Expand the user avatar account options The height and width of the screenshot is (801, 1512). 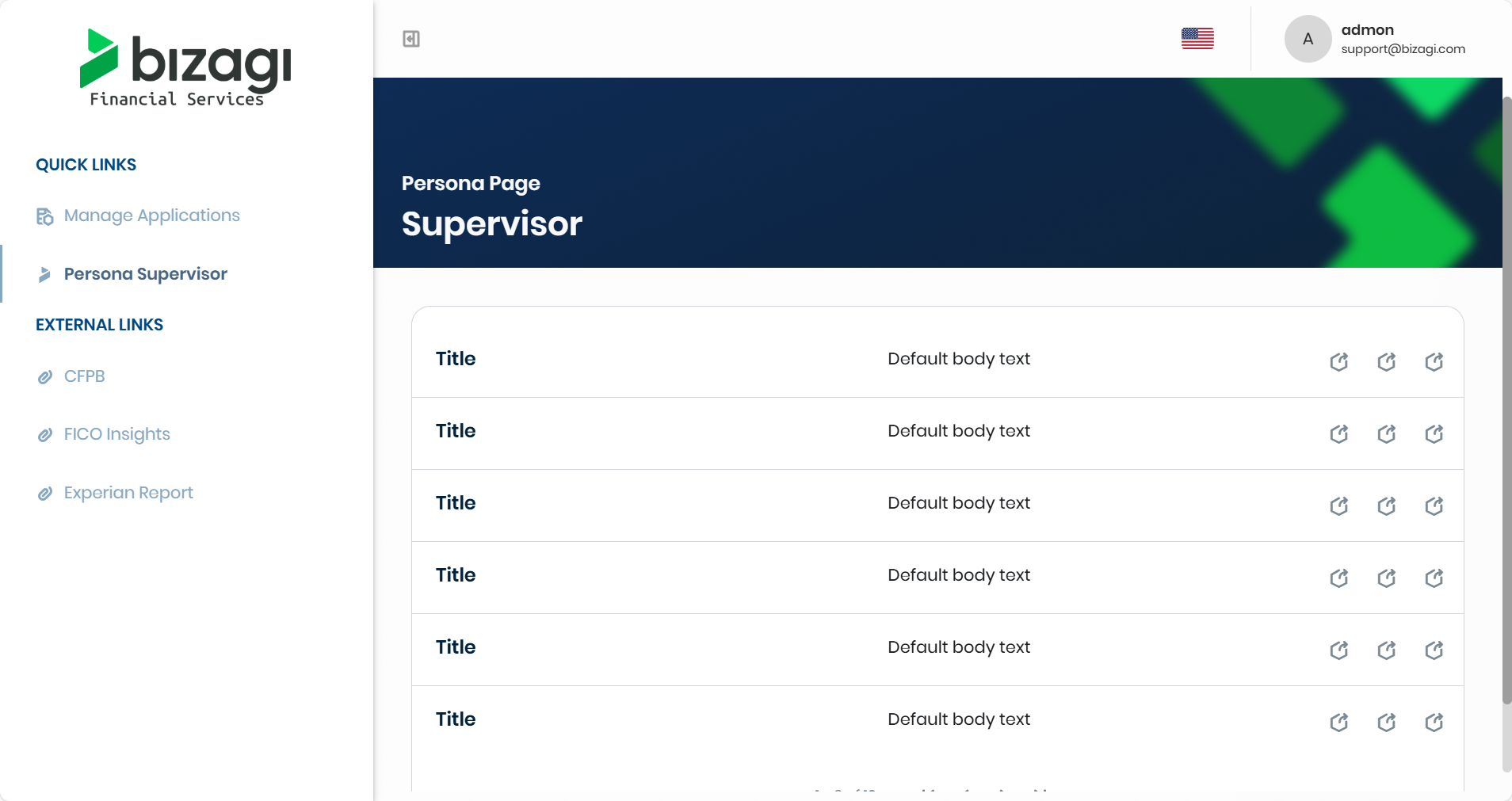pyautogui.click(x=1307, y=38)
